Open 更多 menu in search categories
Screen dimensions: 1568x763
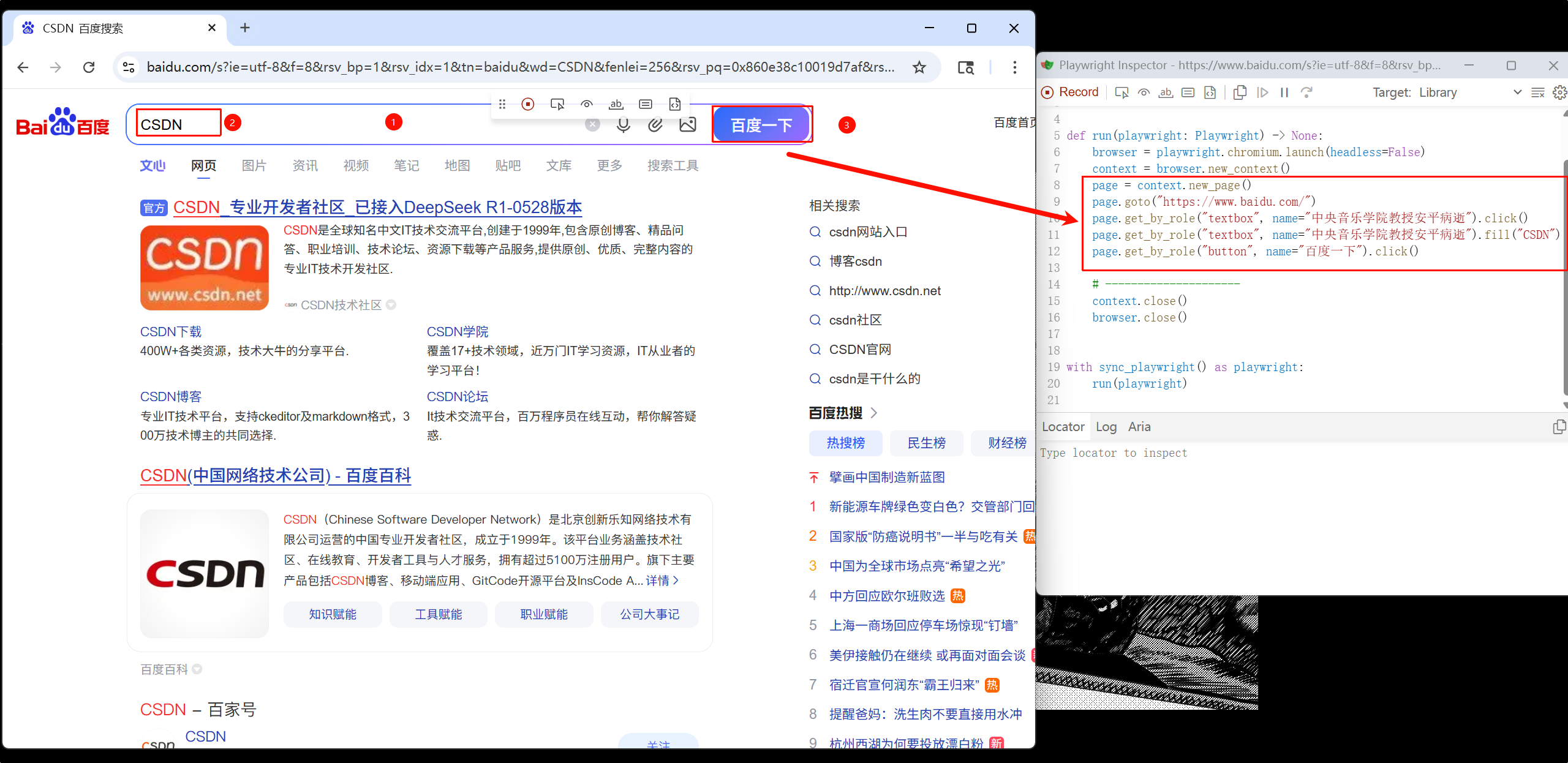(x=609, y=165)
